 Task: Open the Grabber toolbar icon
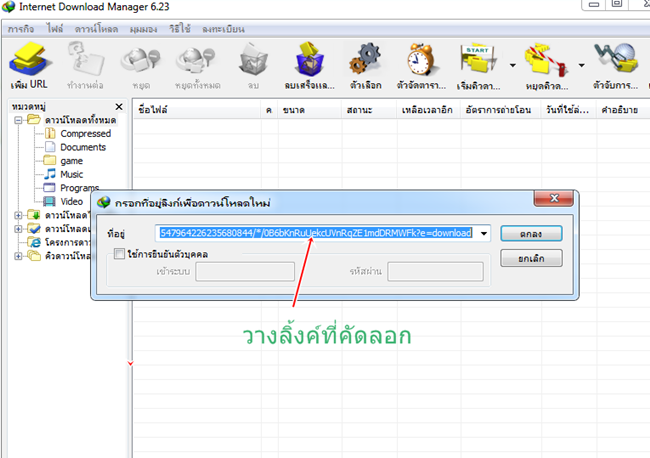pyautogui.click(x=616, y=59)
